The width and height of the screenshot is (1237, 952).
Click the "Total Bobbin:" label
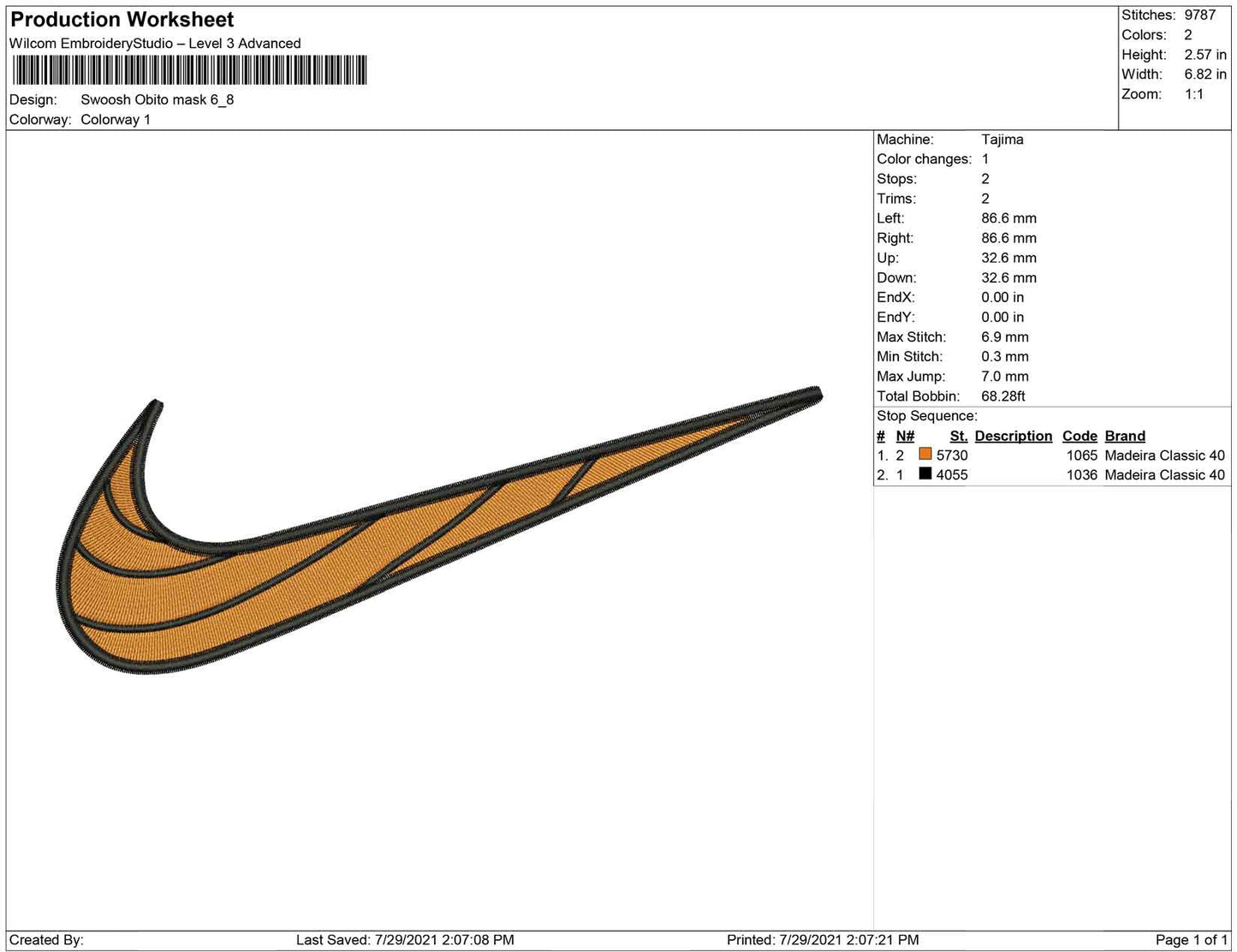[919, 396]
